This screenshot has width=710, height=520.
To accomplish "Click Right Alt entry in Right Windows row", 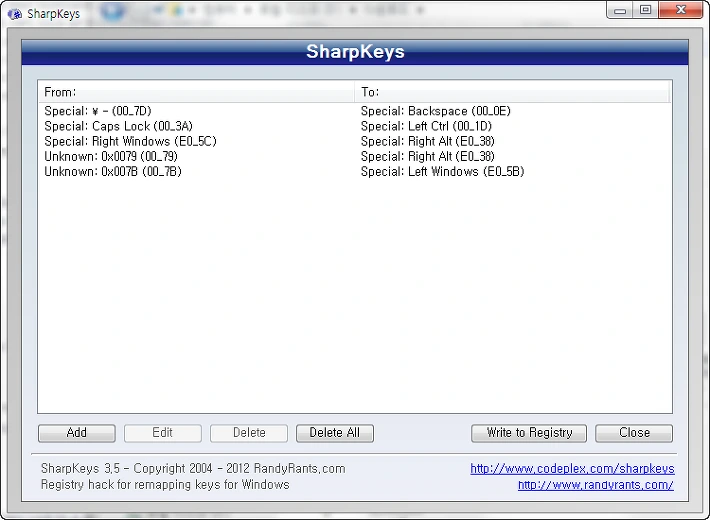I will coord(427,141).
